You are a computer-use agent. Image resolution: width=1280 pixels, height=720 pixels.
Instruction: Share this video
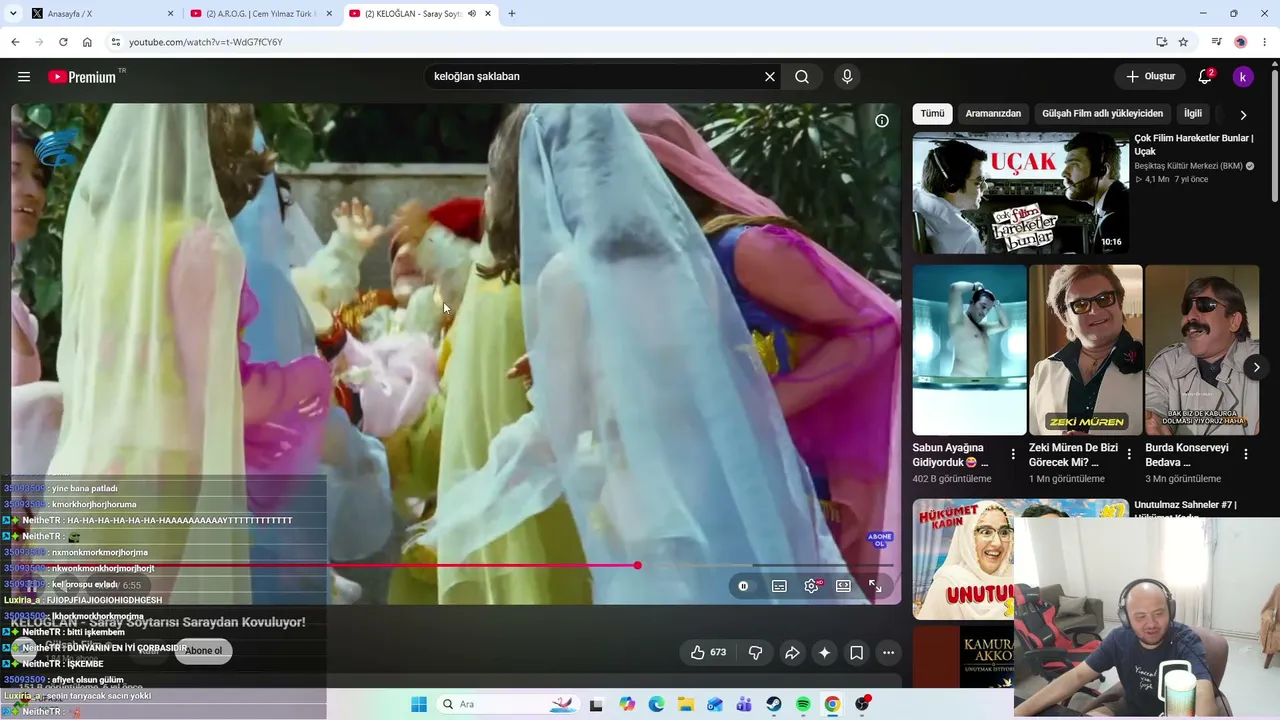pos(792,653)
